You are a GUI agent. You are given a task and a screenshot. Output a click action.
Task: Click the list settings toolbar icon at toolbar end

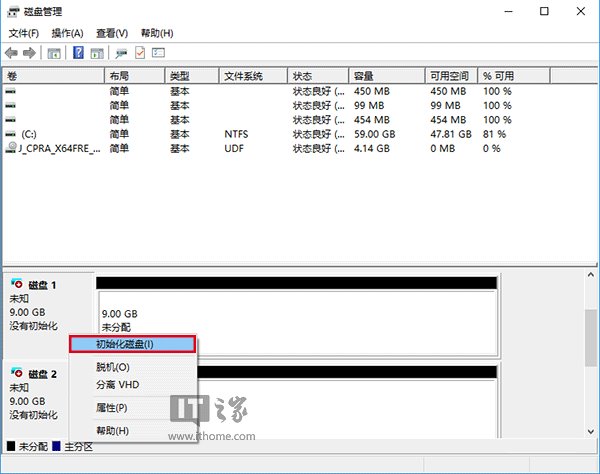(x=158, y=53)
